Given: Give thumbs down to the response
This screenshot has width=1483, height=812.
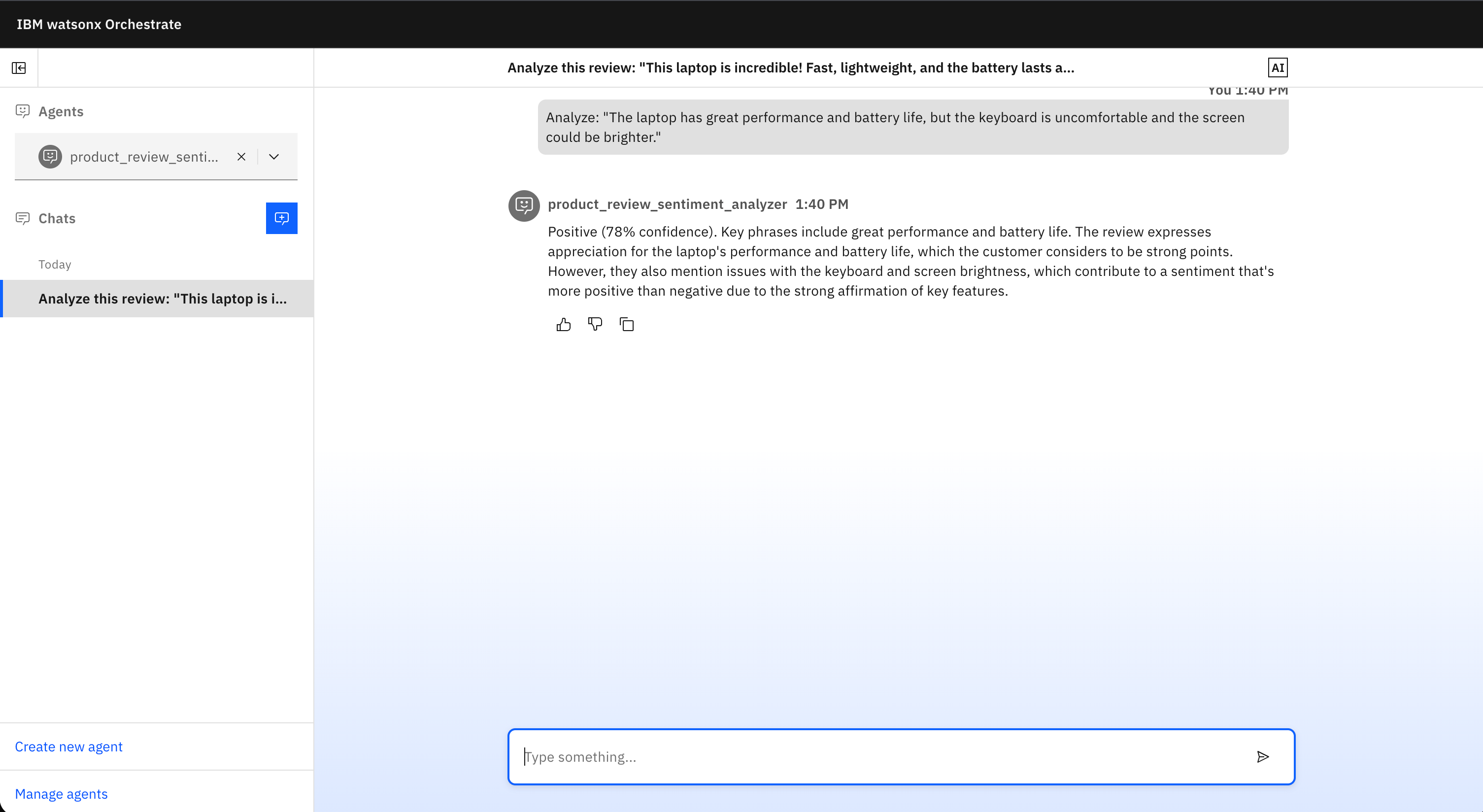Looking at the screenshot, I should 595,325.
